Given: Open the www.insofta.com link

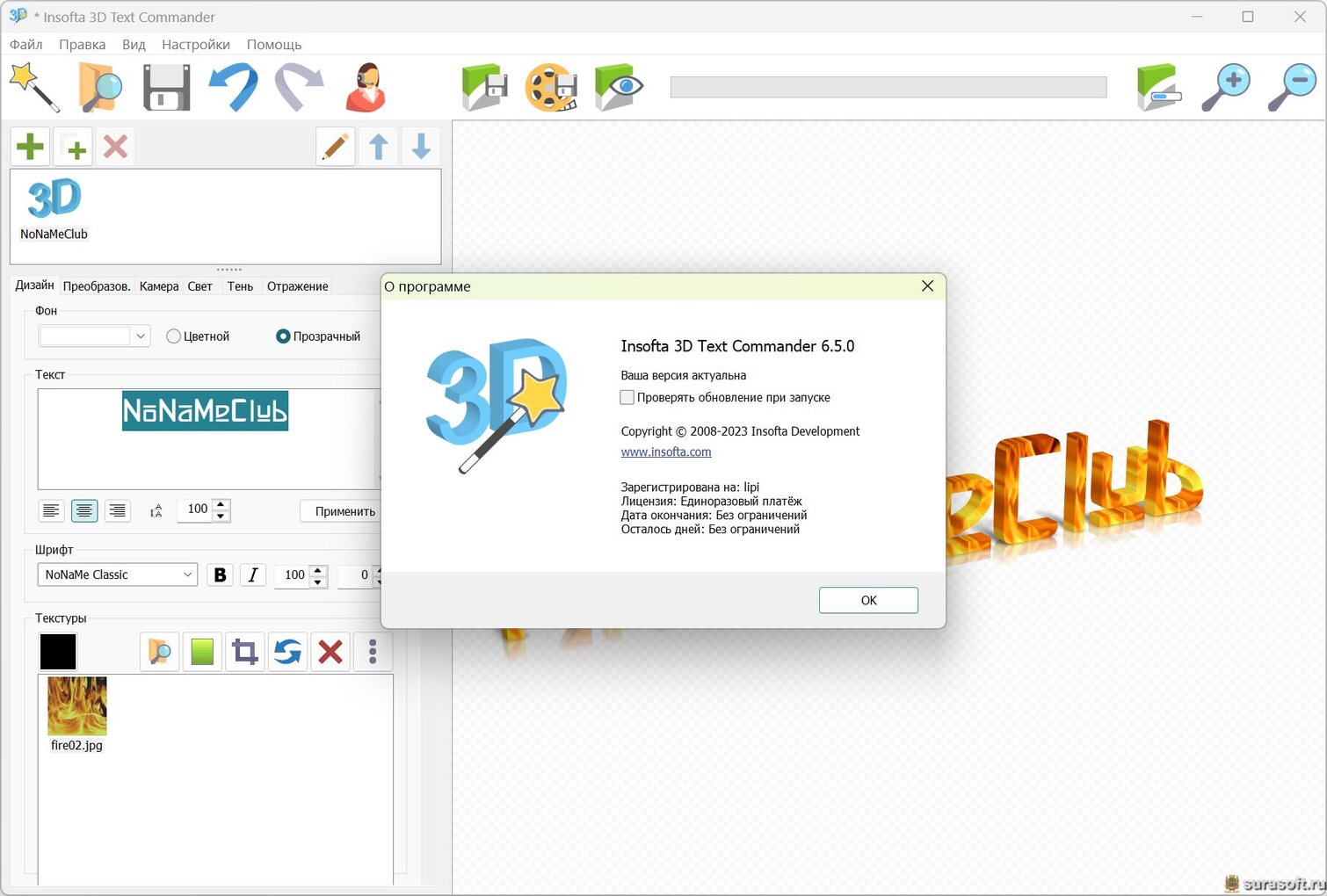Looking at the screenshot, I should (x=666, y=452).
